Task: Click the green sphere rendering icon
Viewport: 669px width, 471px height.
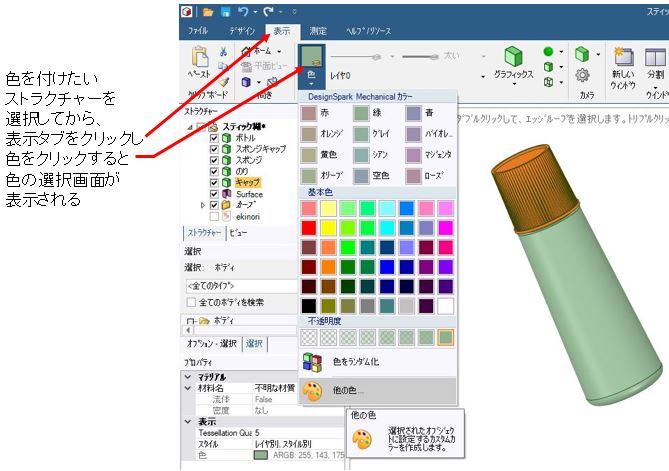Action: (x=549, y=52)
